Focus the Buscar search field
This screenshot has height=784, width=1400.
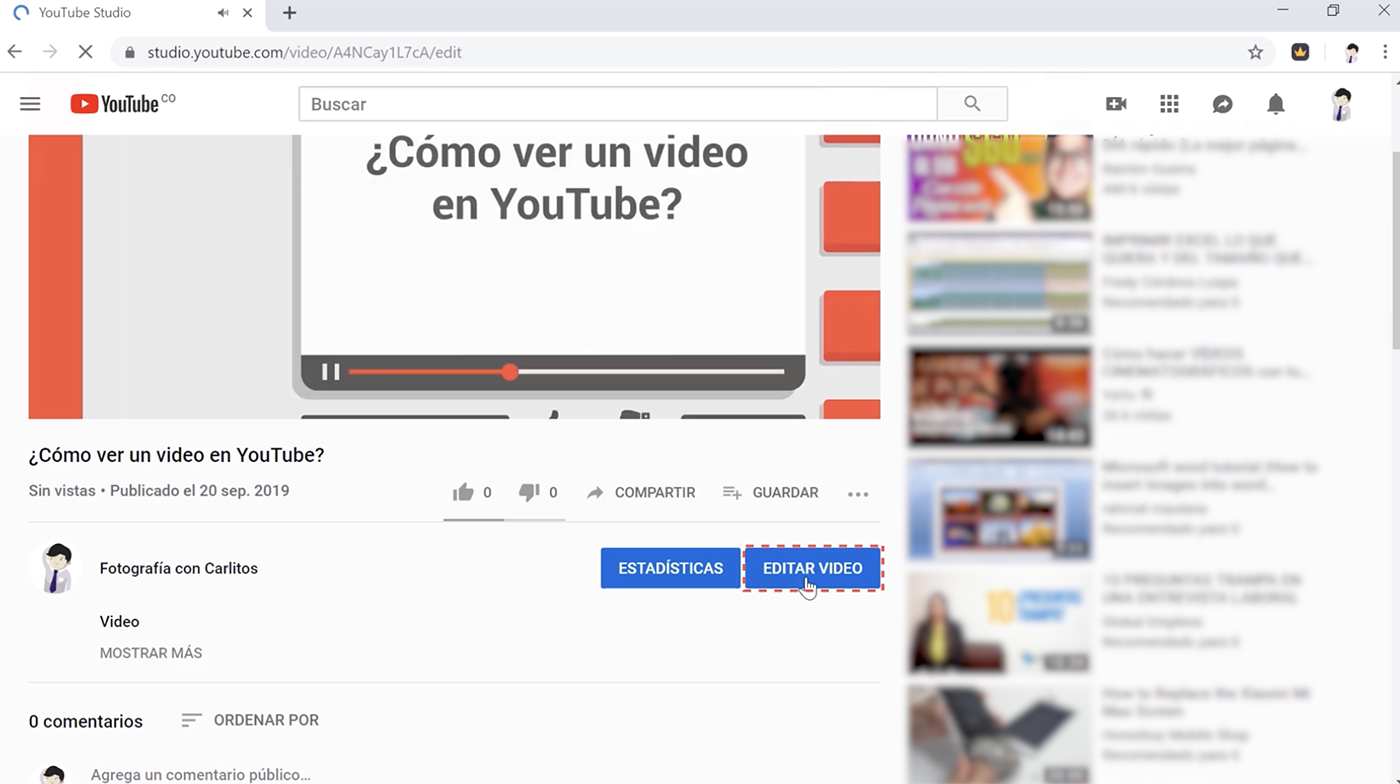pyautogui.click(x=618, y=104)
